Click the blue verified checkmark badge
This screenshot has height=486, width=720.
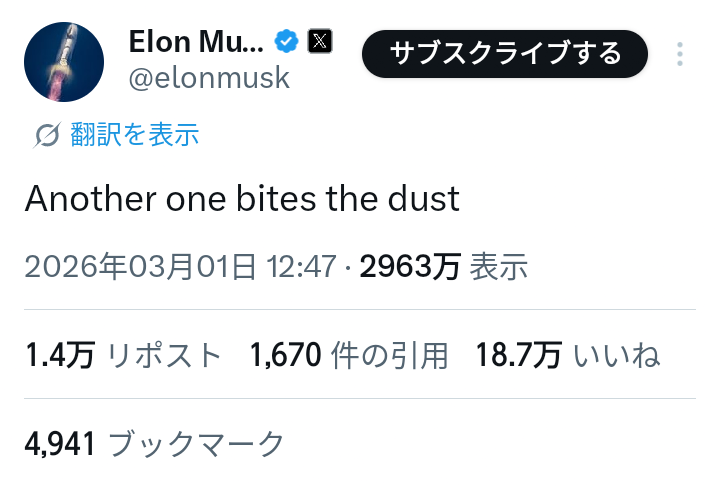click(287, 42)
